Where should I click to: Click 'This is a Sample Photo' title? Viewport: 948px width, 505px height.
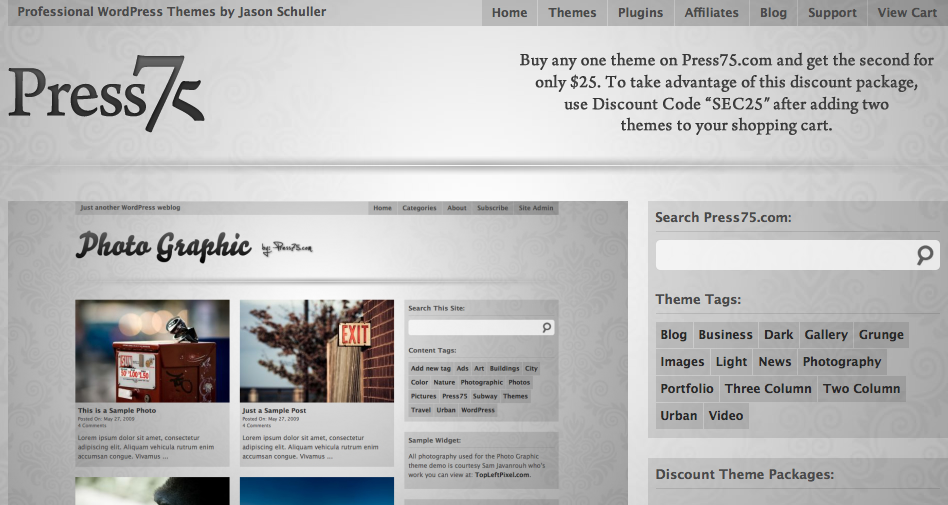[x=117, y=410]
